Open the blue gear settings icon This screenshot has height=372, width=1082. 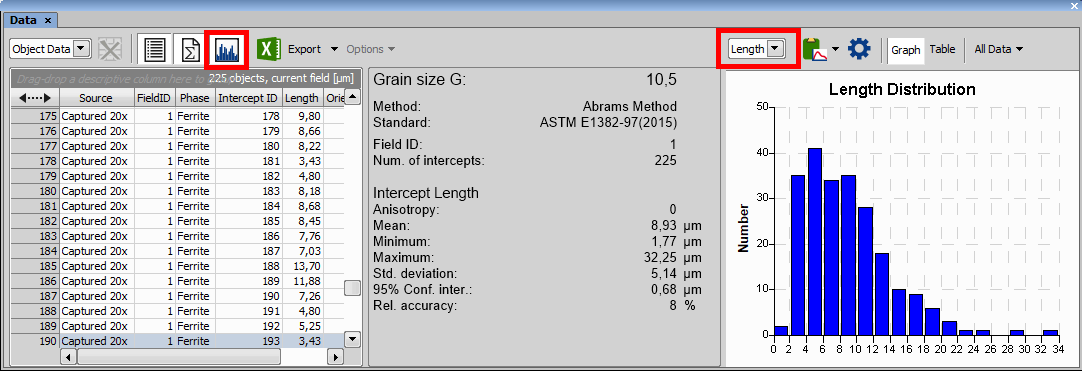[x=860, y=49]
